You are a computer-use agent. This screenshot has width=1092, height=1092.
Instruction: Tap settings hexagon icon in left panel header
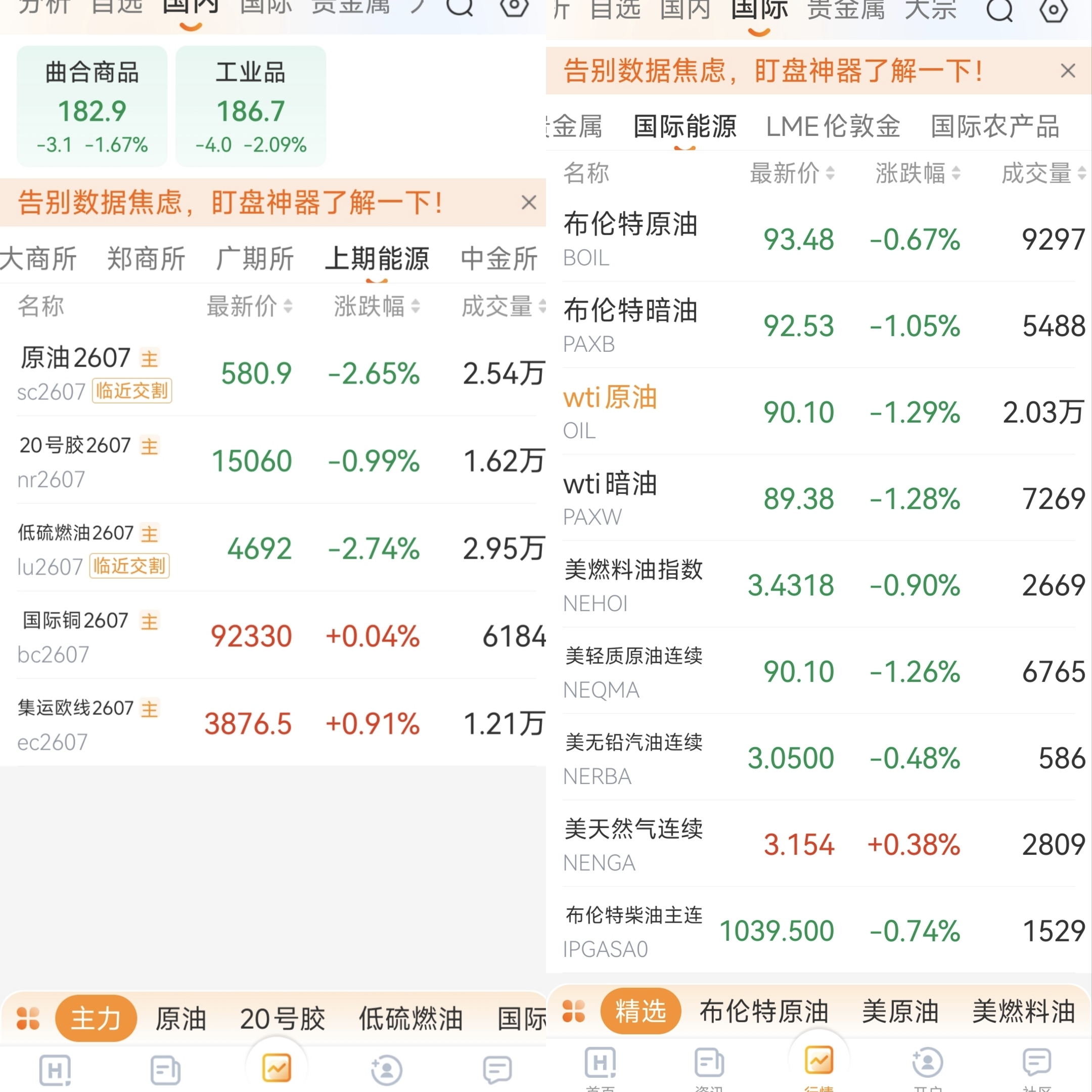[514, 7]
